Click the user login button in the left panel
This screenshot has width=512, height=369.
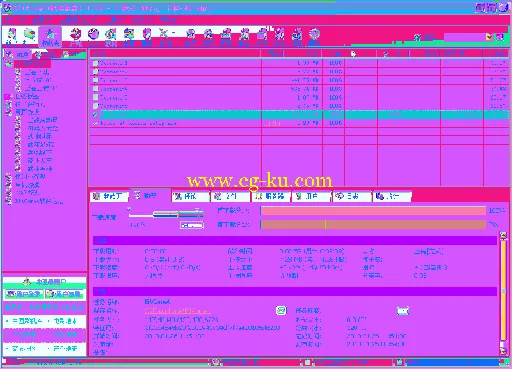(x=24, y=294)
